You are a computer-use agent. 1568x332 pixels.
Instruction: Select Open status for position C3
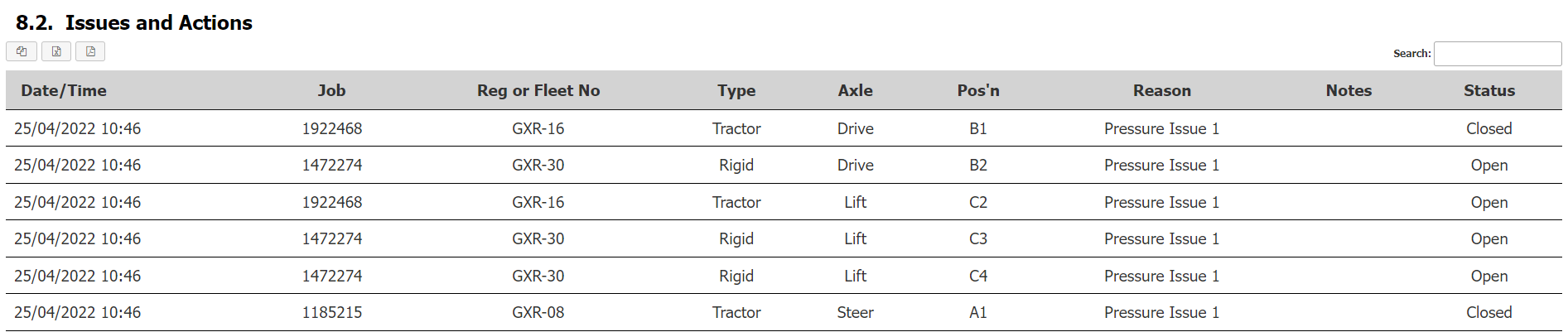coord(1489,238)
